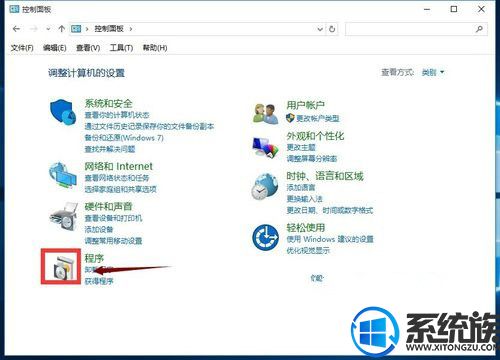Viewport: 500px width, 360px height.
Task: Click 更换输入法 link
Action: click(x=305, y=199)
